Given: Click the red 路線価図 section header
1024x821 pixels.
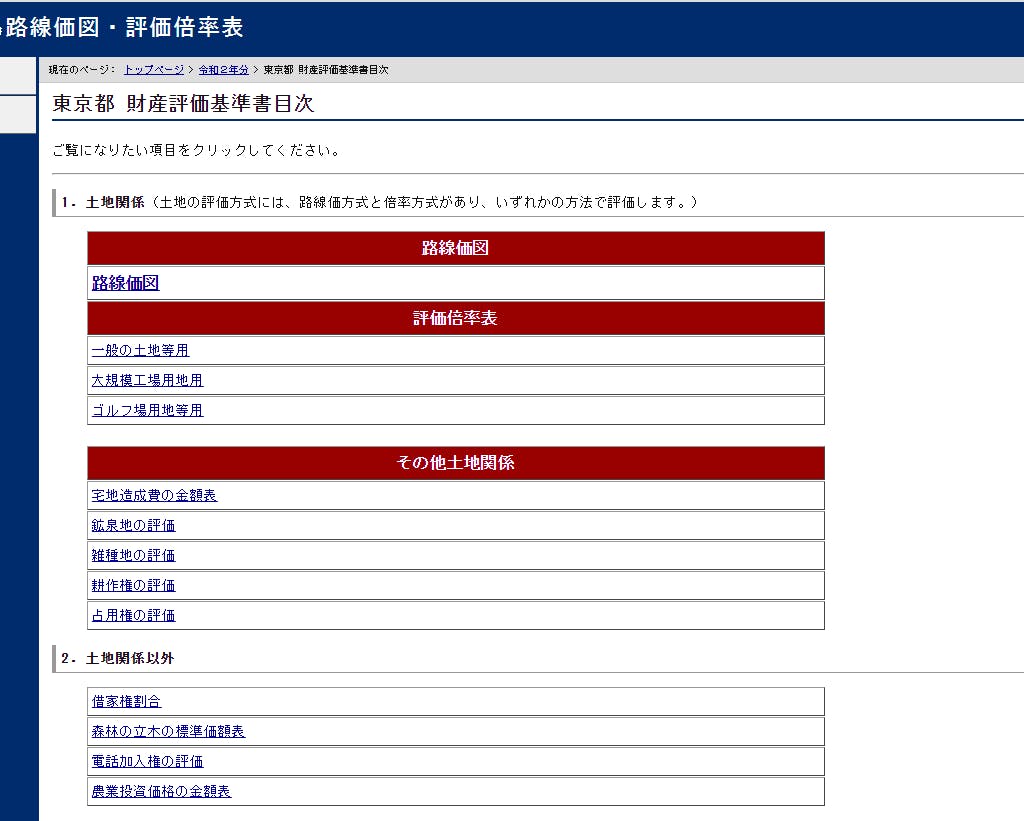Looking at the screenshot, I should click(456, 248).
